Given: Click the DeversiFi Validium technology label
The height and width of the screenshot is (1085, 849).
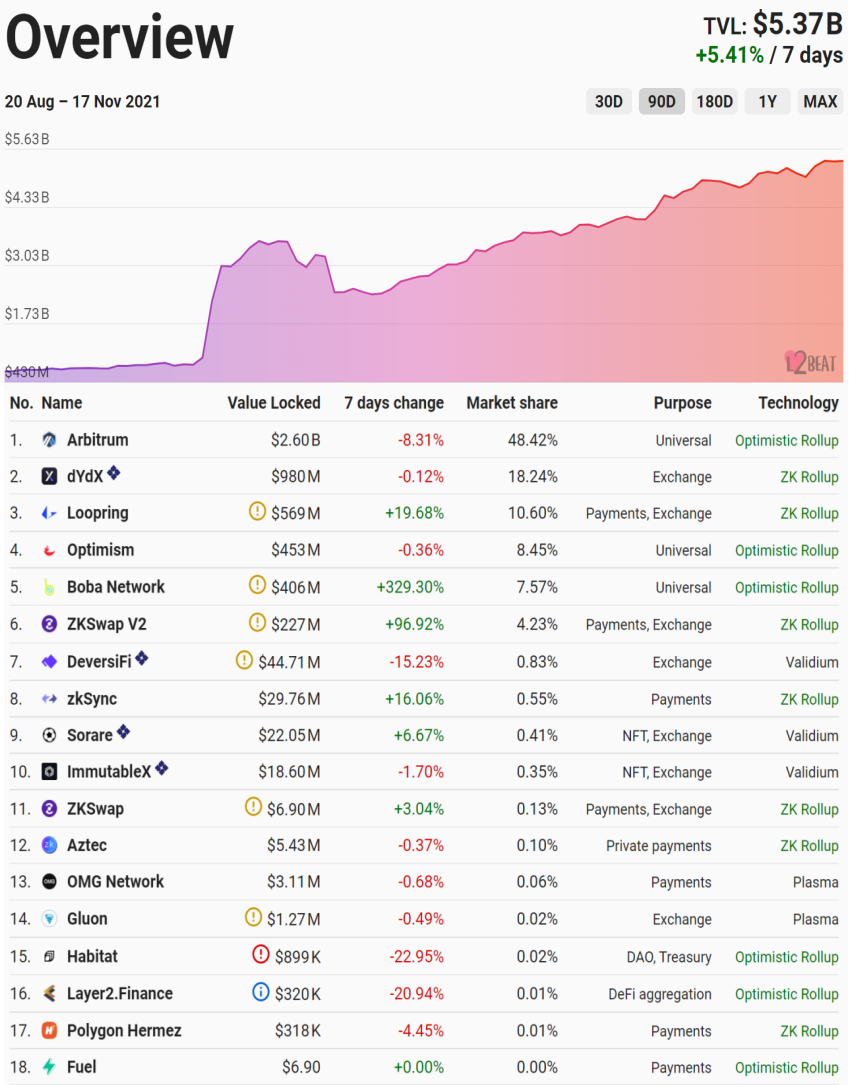Looking at the screenshot, I should (x=812, y=662).
